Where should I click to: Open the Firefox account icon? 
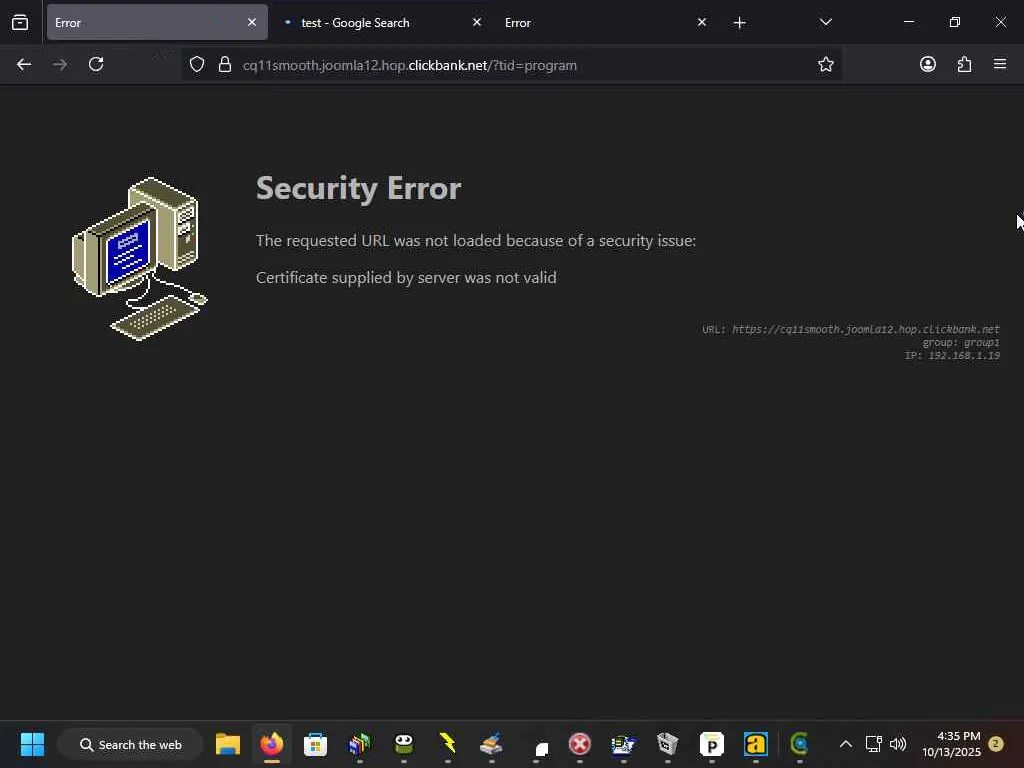coord(927,64)
